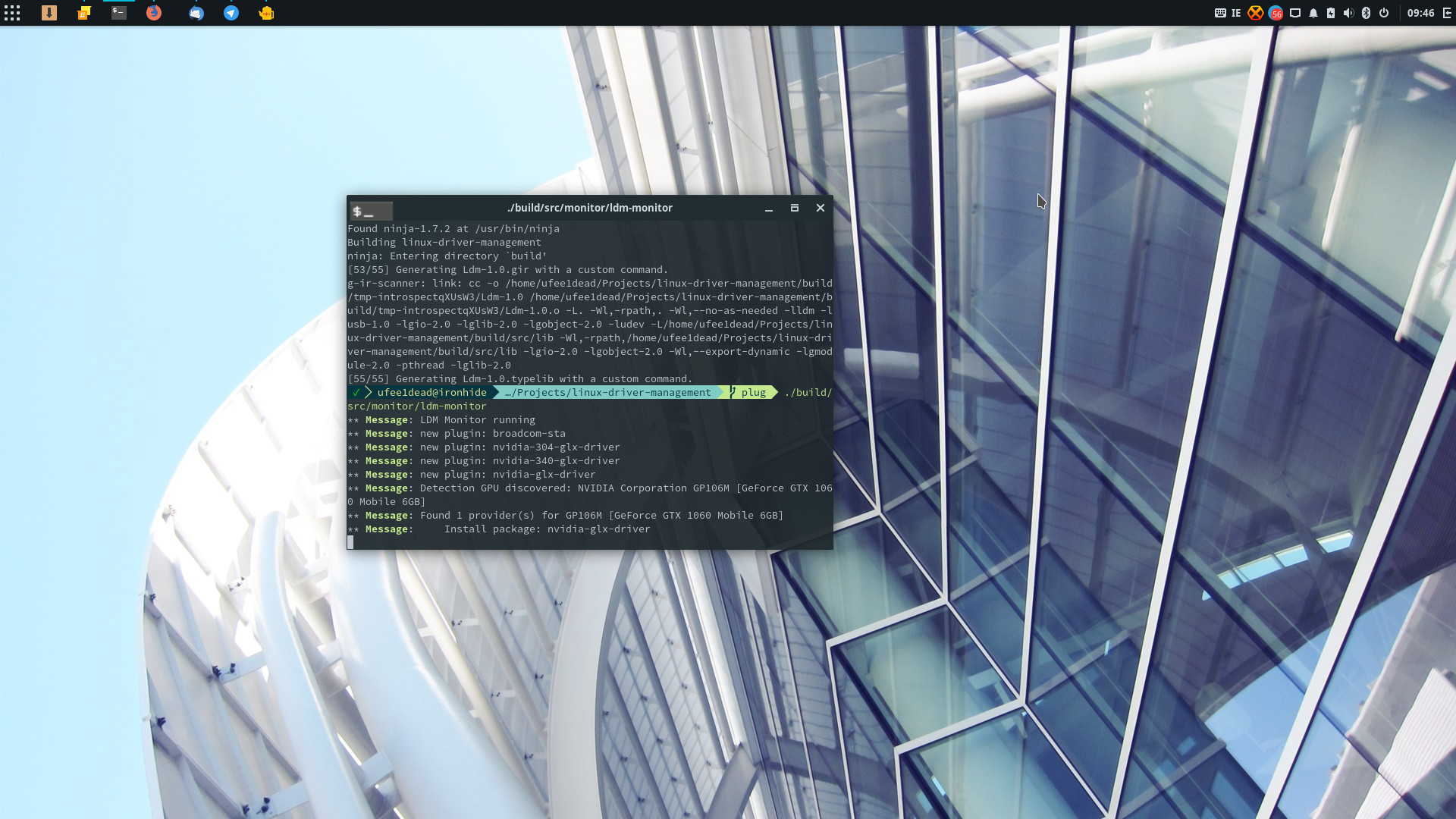This screenshot has width=1456, height=819.
Task: Click the ldm-monitor window title
Action: coord(589,208)
